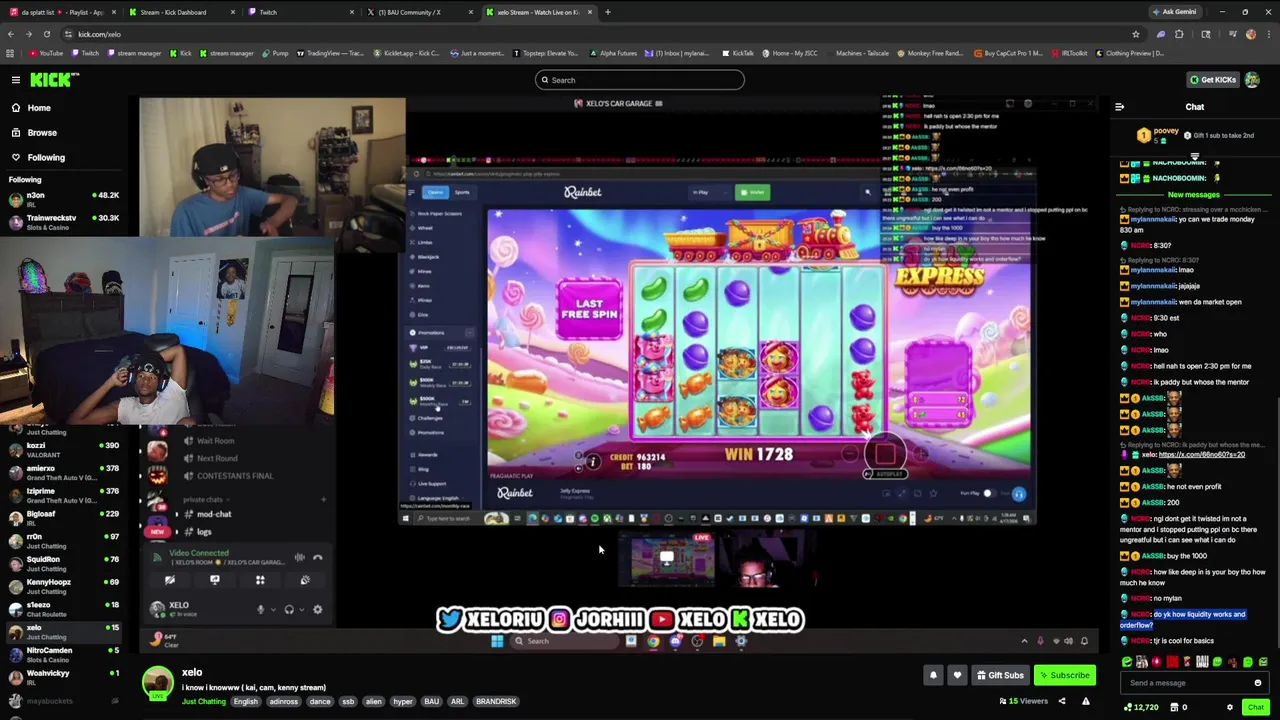This screenshot has width=1280, height=720.
Task: Click the adinross tag
Action: (x=284, y=701)
